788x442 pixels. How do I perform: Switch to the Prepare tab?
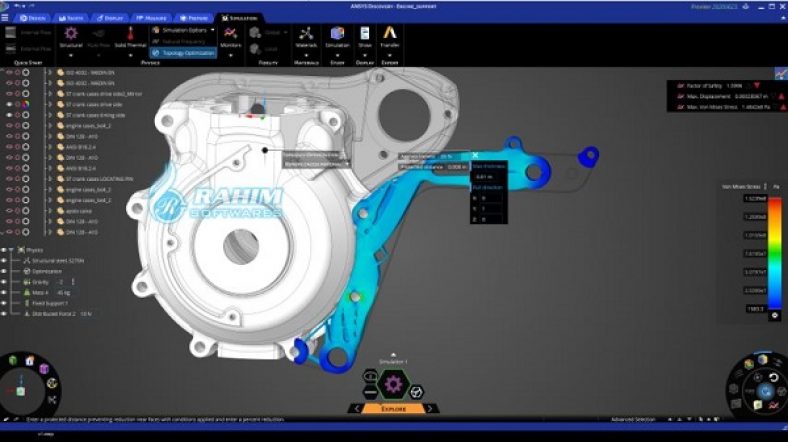click(x=194, y=18)
